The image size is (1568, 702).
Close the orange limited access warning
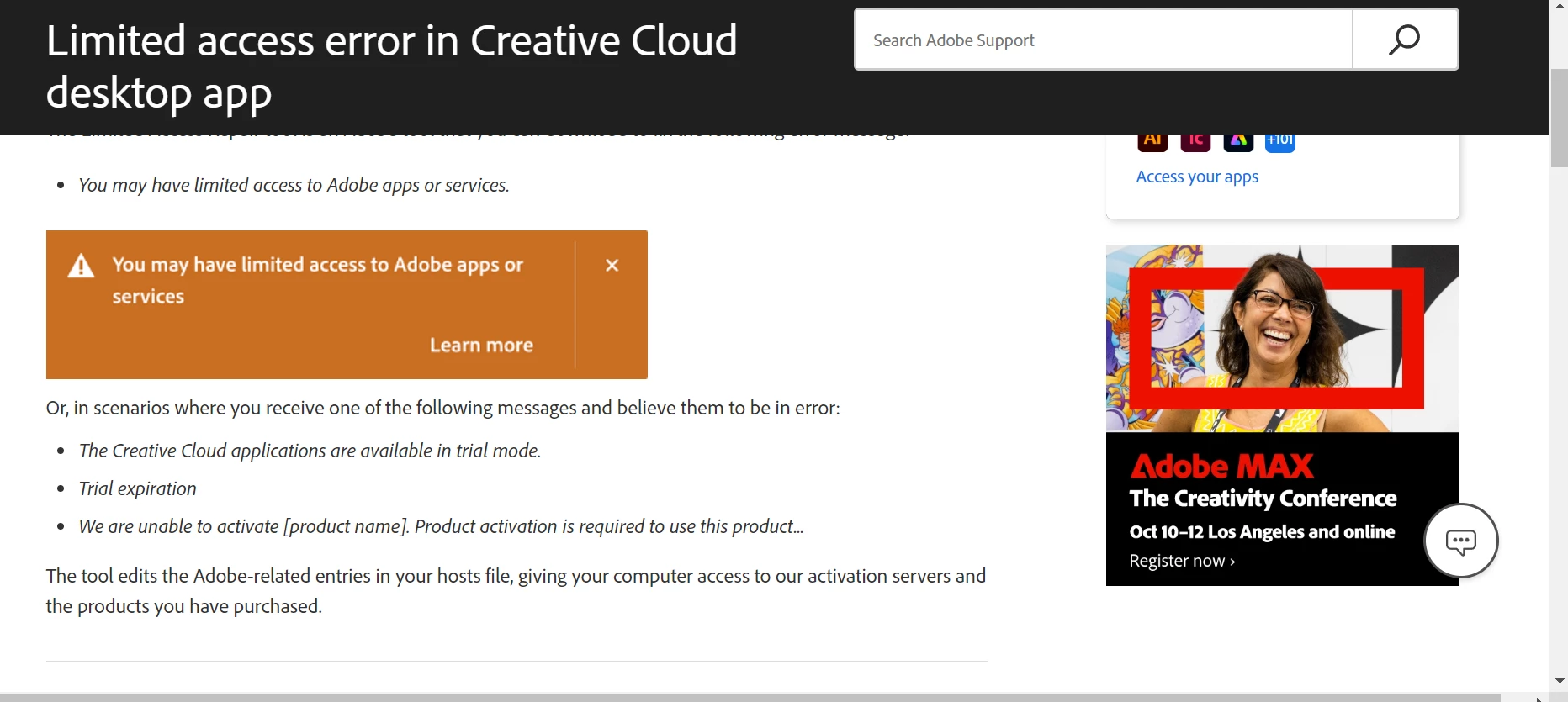(x=612, y=265)
